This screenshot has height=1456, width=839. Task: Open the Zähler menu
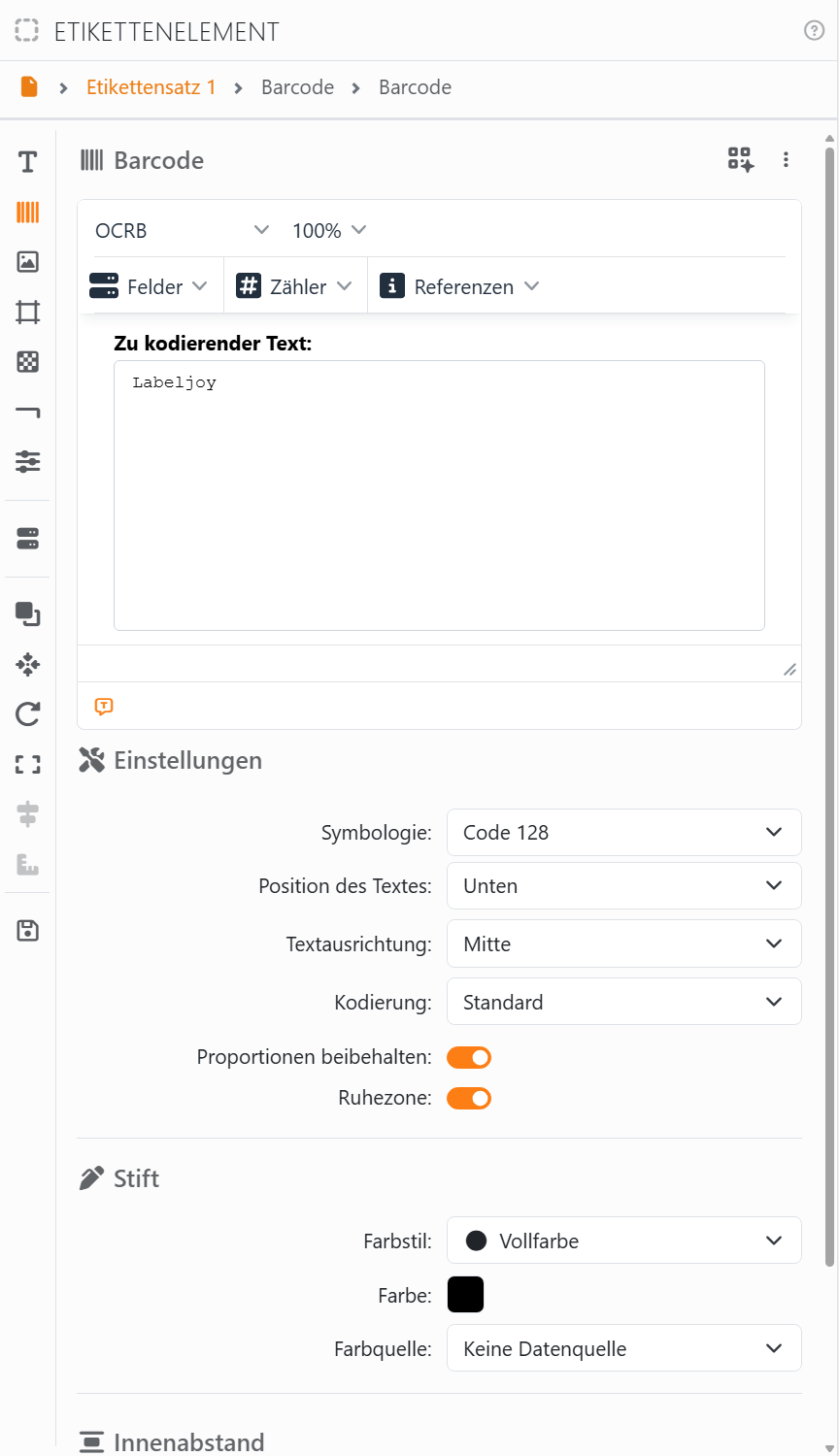[294, 286]
